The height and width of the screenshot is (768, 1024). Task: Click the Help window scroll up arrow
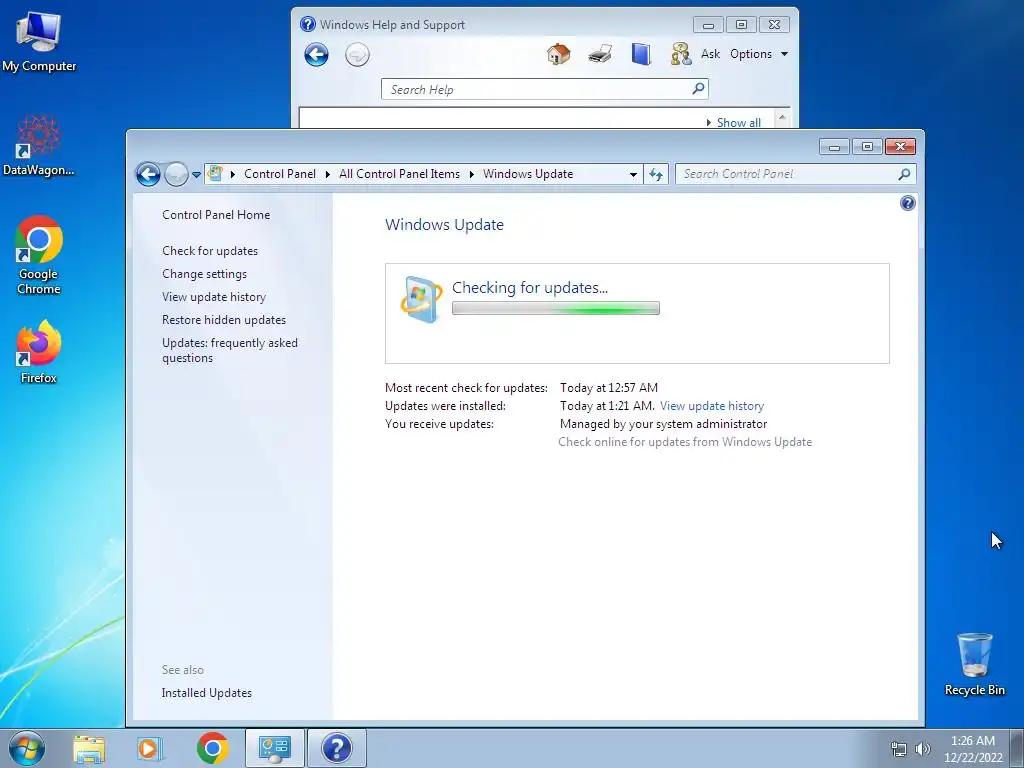pos(782,118)
